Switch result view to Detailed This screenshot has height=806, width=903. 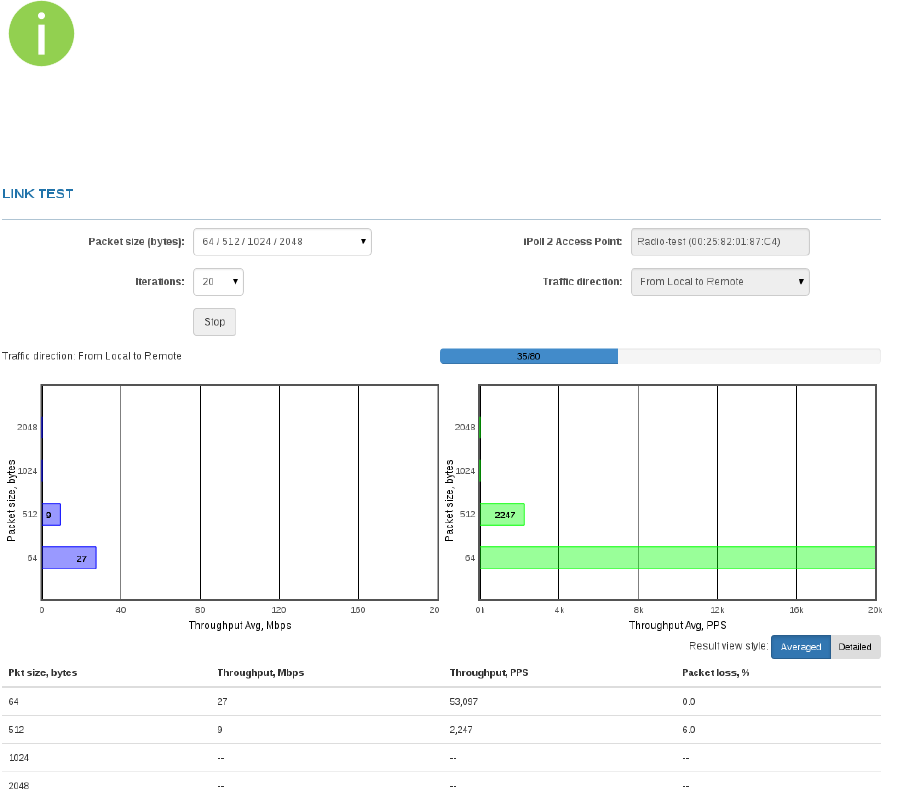click(x=855, y=647)
